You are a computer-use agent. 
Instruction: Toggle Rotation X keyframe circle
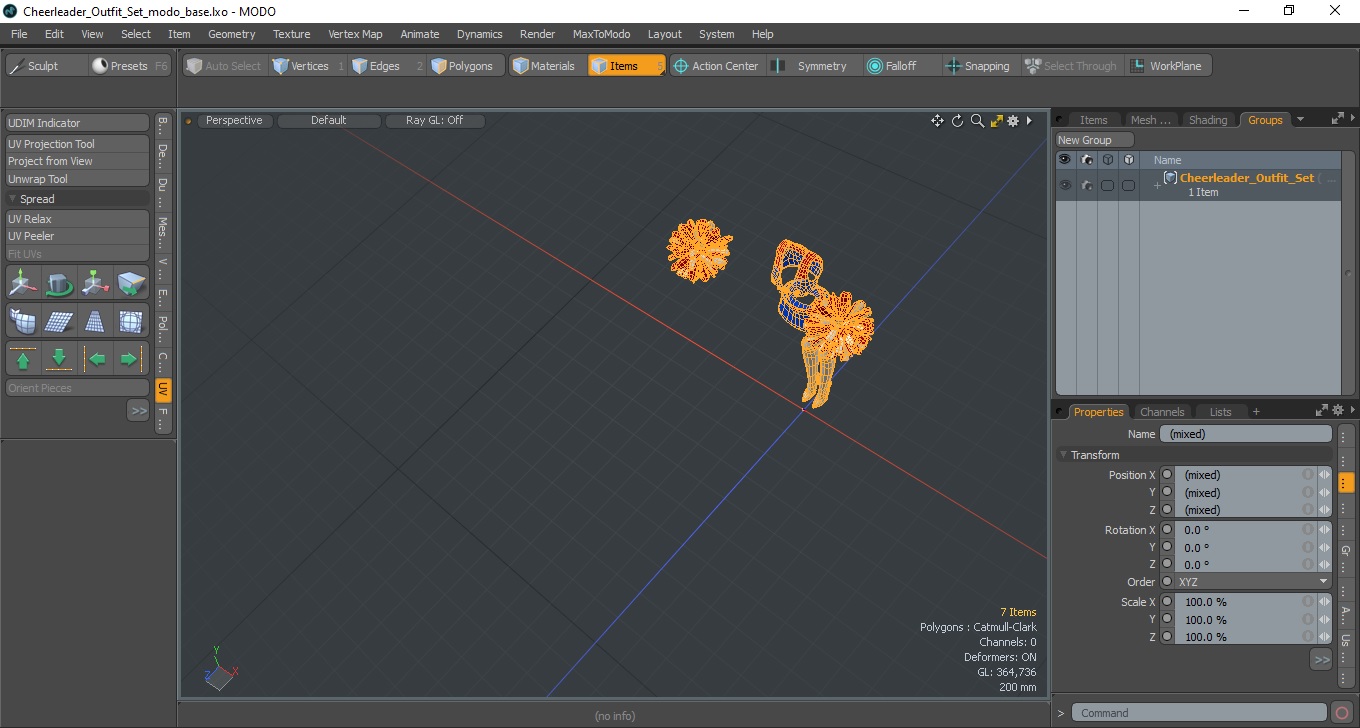(x=1166, y=530)
